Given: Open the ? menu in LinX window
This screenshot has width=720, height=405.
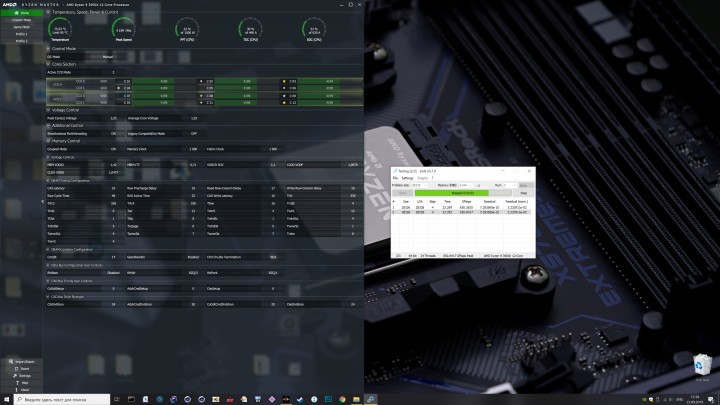Looking at the screenshot, I should [x=433, y=178].
